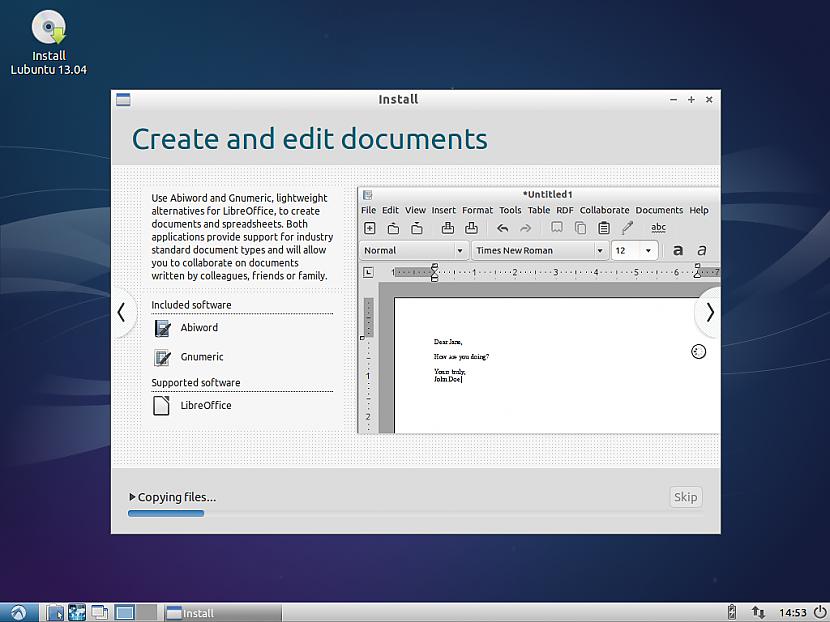Expand the Copying files details triangle
The height and width of the screenshot is (622, 830).
[132, 497]
